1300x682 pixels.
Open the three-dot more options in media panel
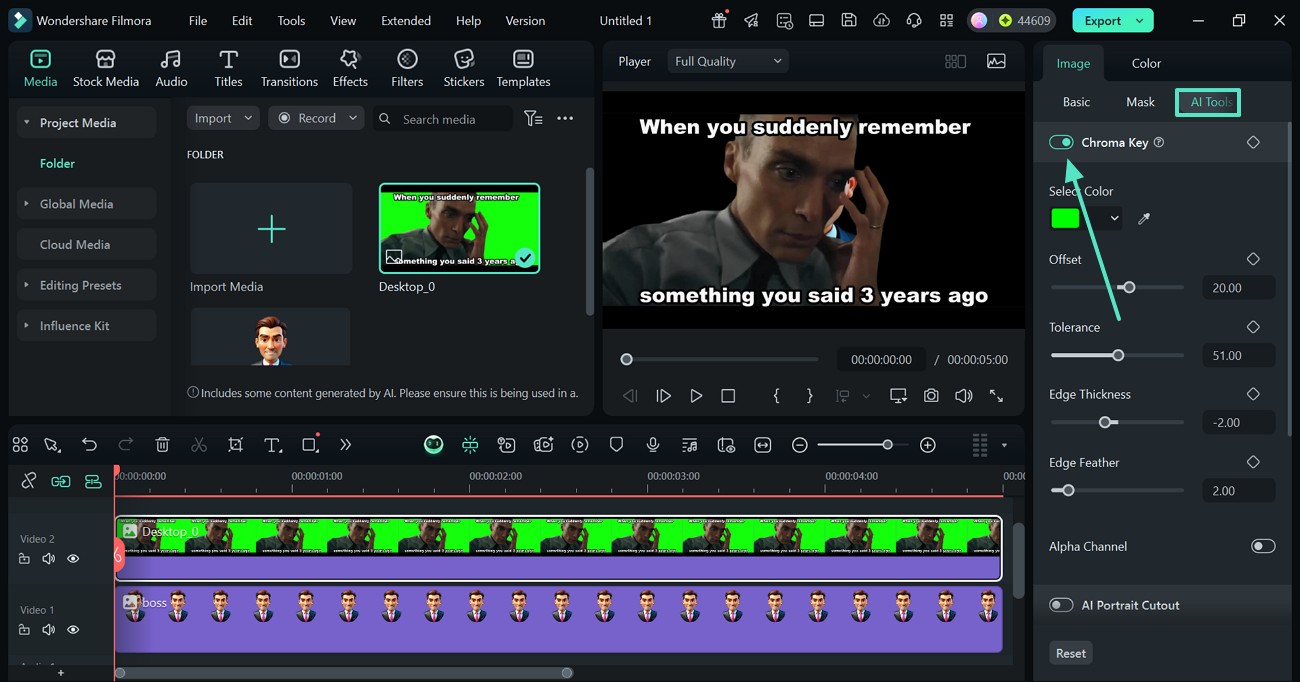[565, 118]
